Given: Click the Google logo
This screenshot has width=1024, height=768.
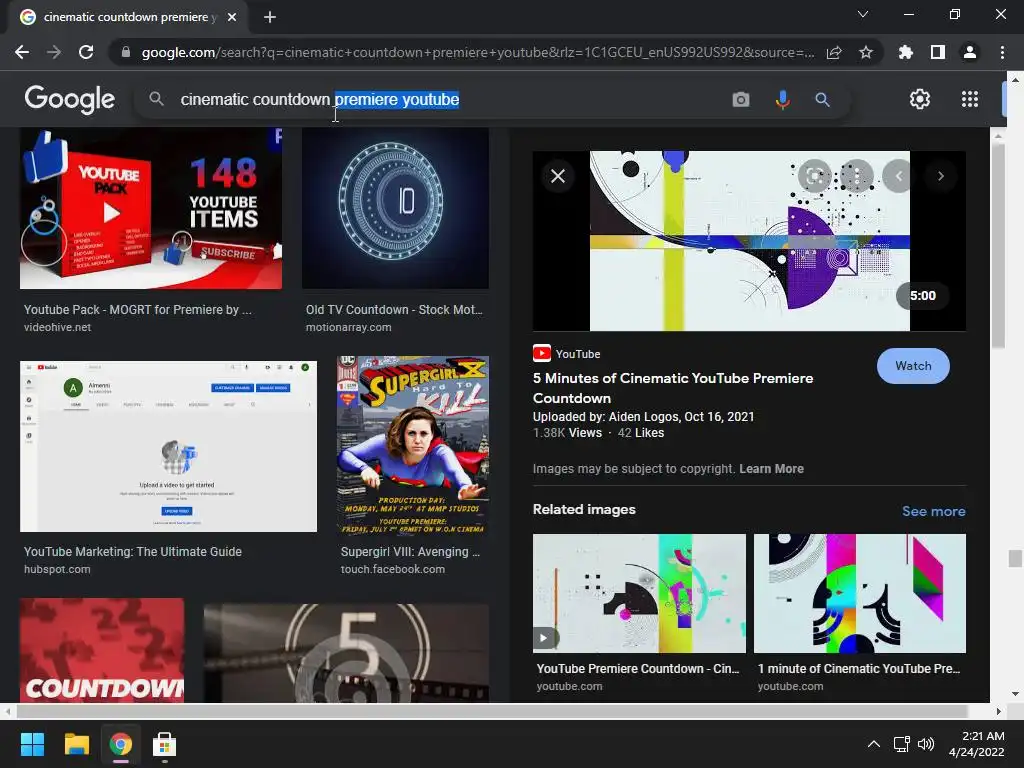Looking at the screenshot, I should pos(70,99).
